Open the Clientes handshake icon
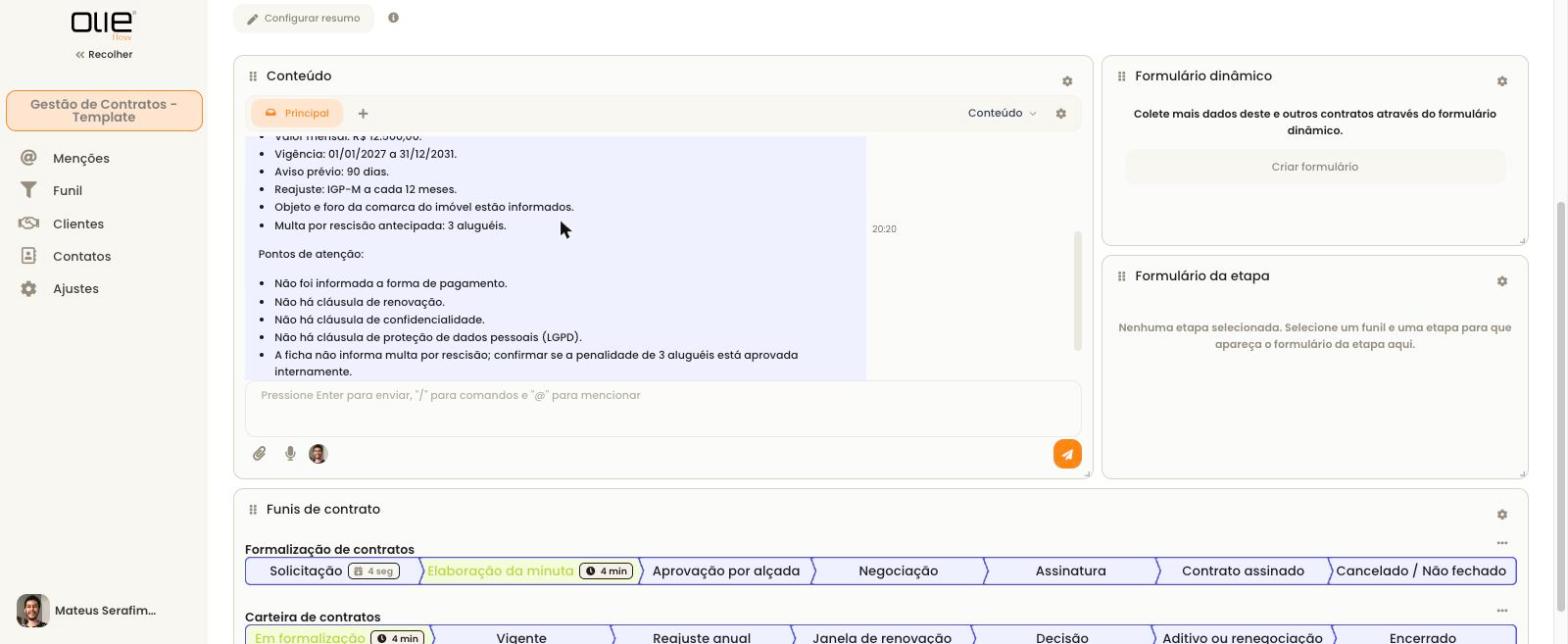The image size is (1568, 644). pos(29,223)
